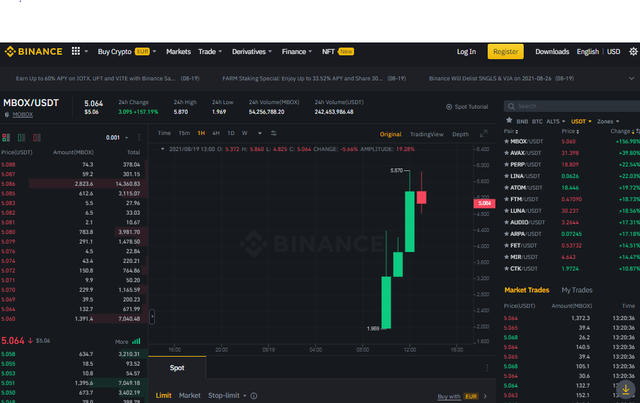
Task: Collapse the order book side panel handle
Action: pos(152,316)
